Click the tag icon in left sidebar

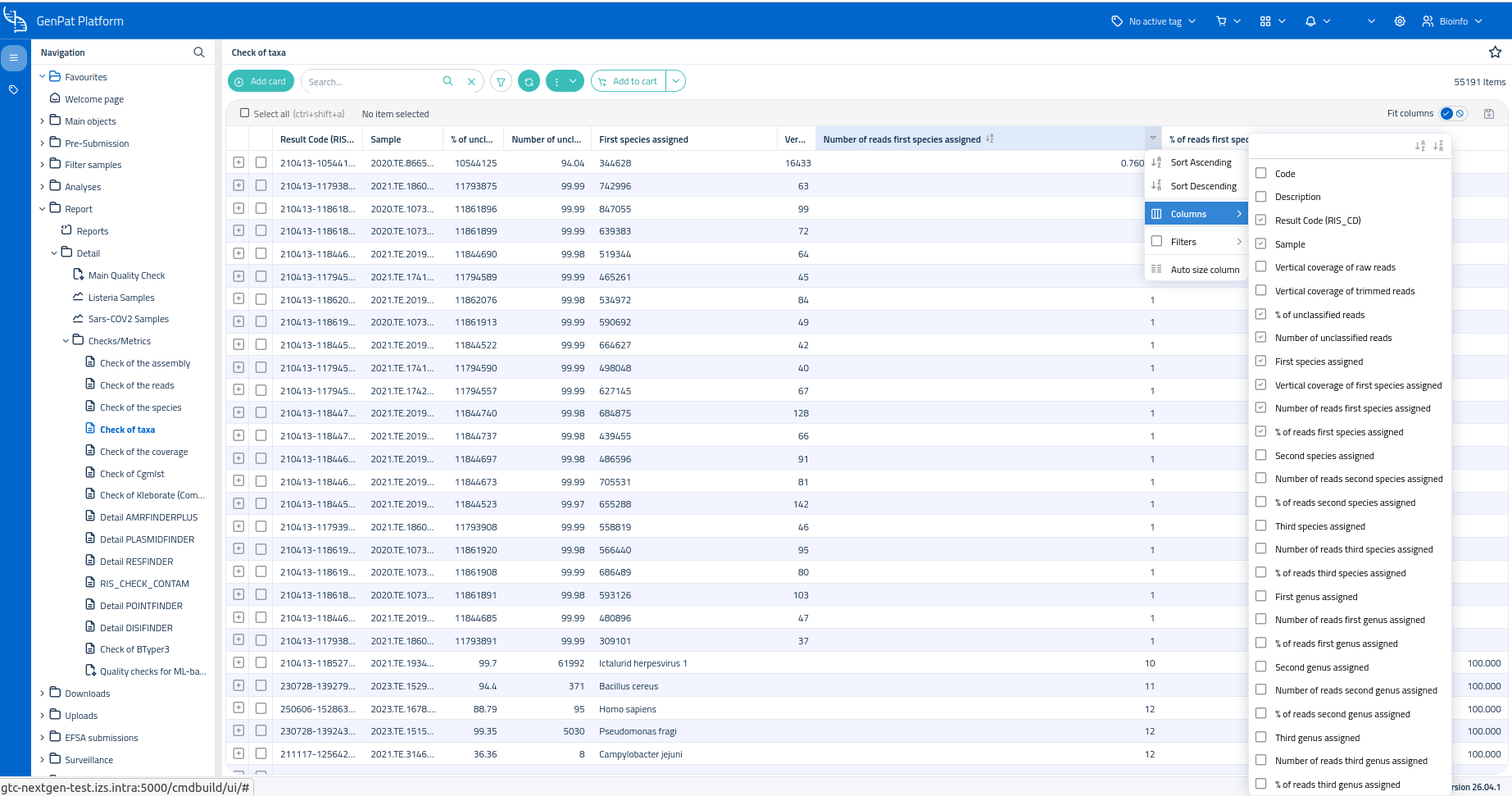(14, 89)
